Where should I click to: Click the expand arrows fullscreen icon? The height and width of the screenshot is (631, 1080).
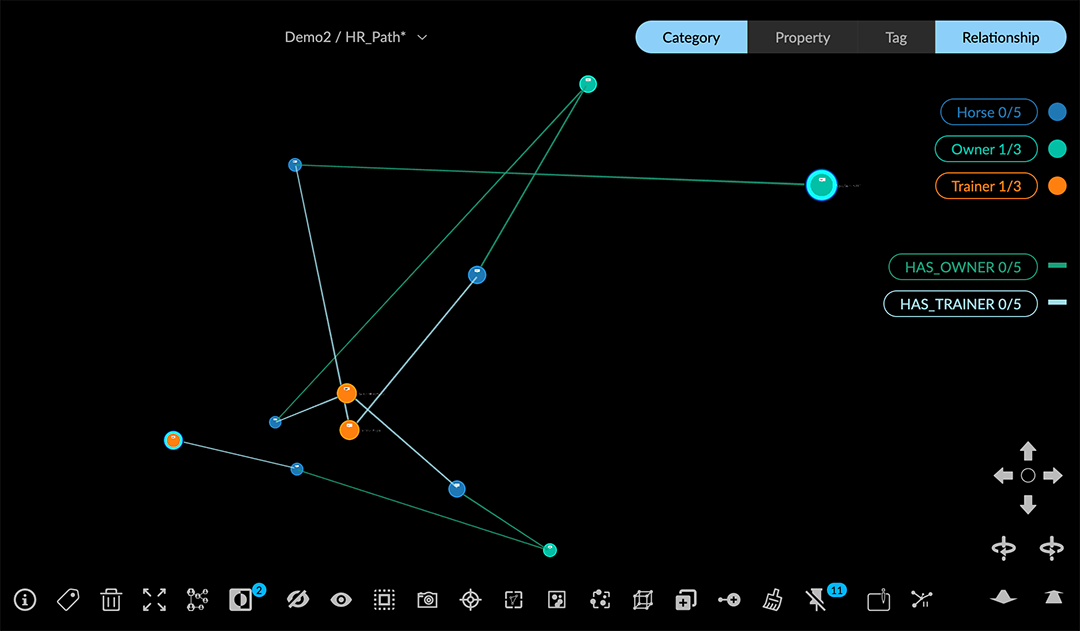coord(154,599)
